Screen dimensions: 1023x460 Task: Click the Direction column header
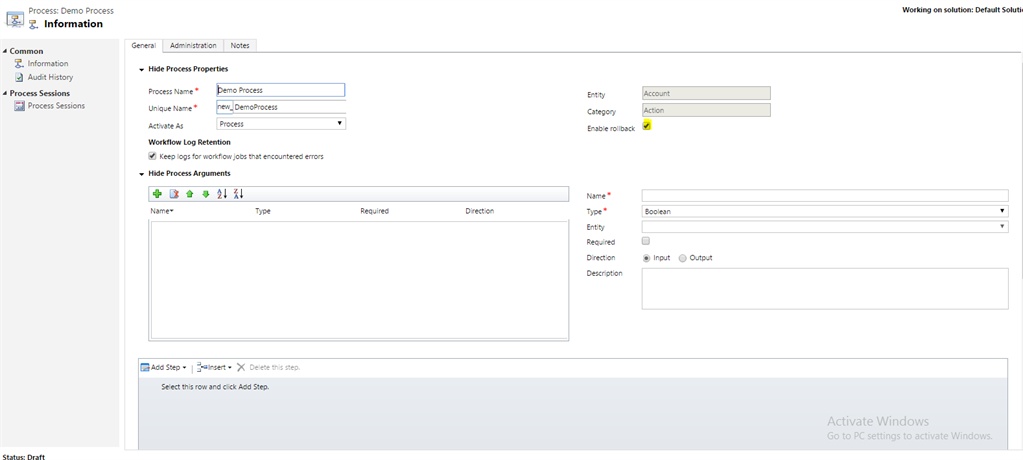click(480, 211)
